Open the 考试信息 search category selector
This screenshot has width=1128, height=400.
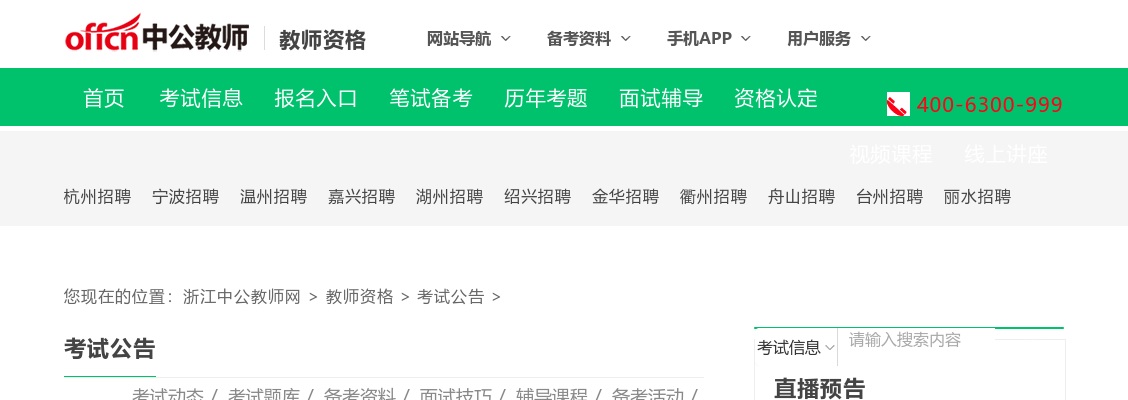pos(795,348)
